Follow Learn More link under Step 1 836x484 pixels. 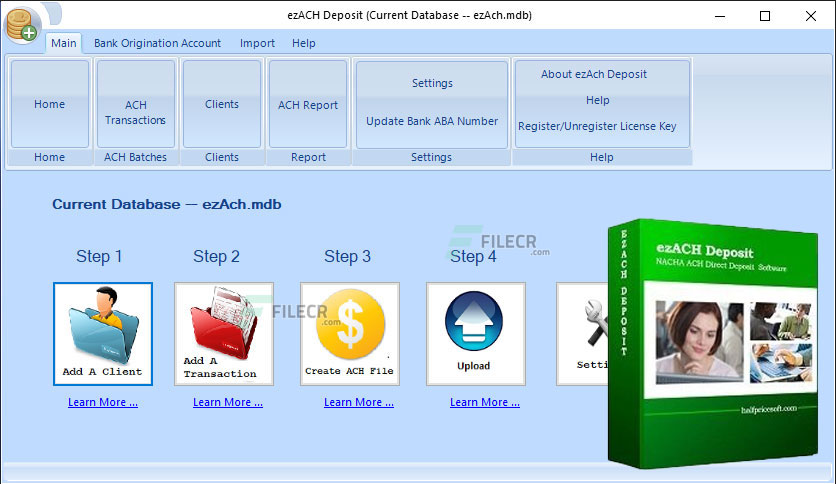coord(103,402)
